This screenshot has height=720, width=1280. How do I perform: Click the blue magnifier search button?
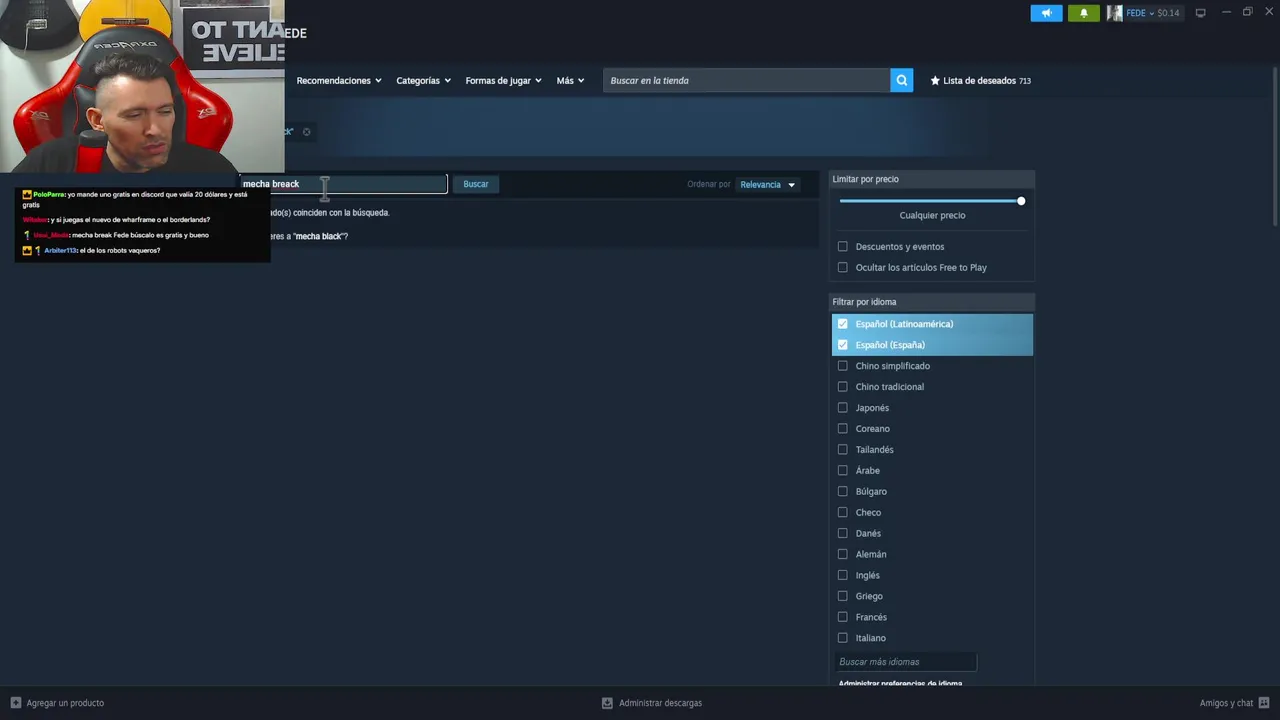pyautogui.click(x=902, y=81)
